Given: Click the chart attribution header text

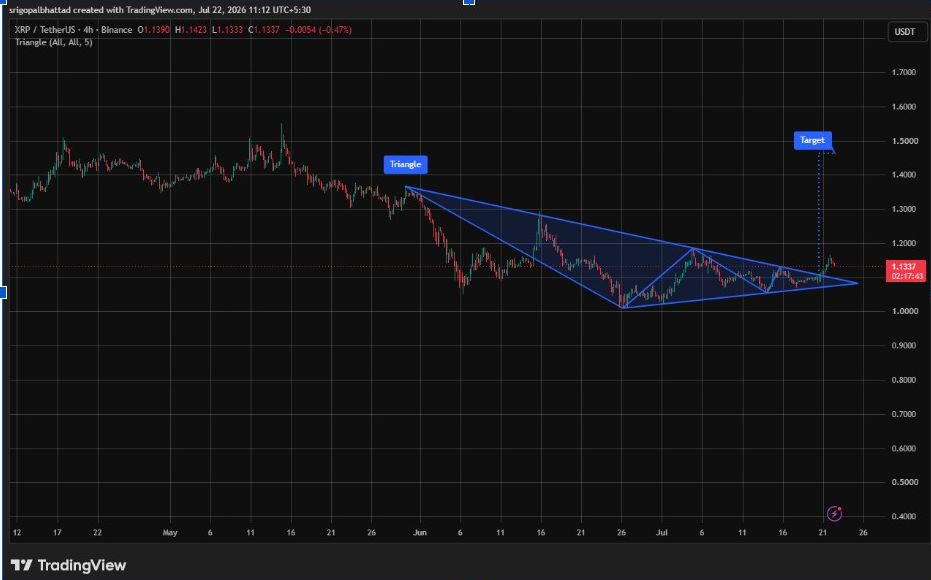Looking at the screenshot, I should pyautogui.click(x=160, y=10).
